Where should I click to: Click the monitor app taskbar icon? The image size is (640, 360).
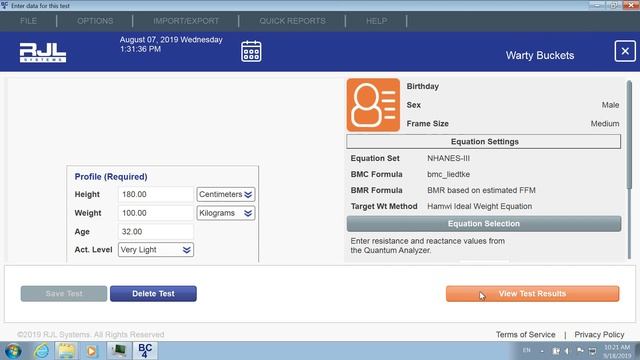coord(119,351)
